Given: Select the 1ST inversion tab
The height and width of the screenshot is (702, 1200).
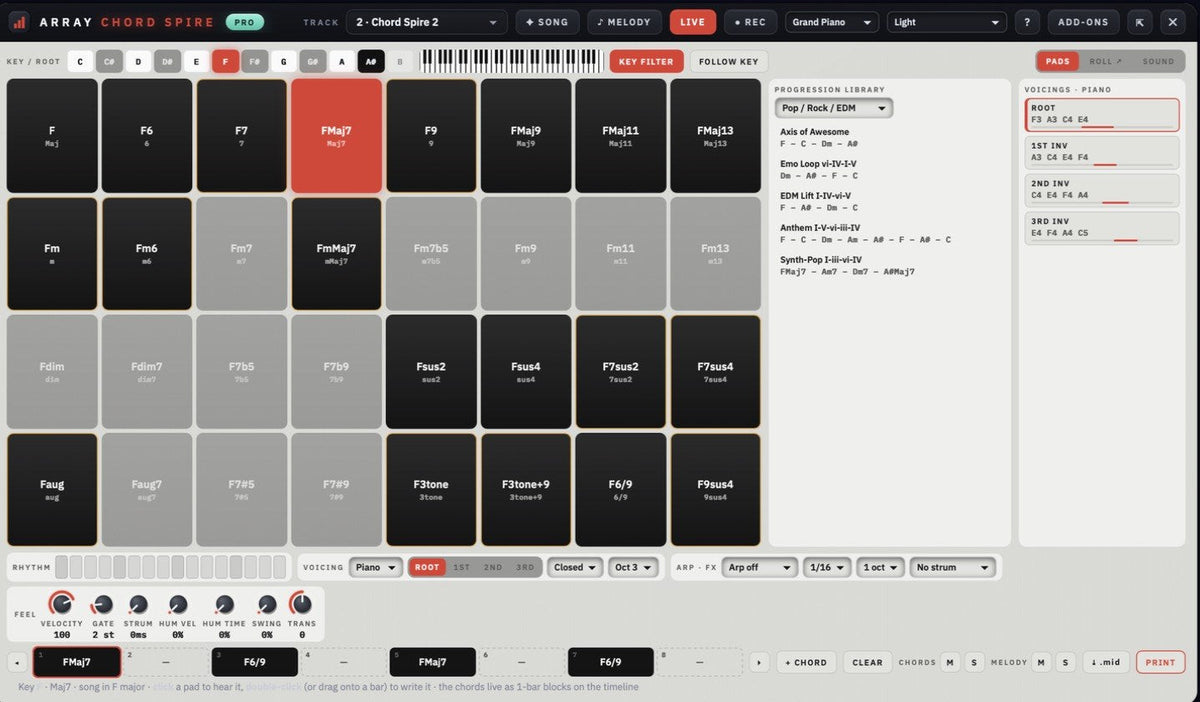Looking at the screenshot, I should coord(461,567).
